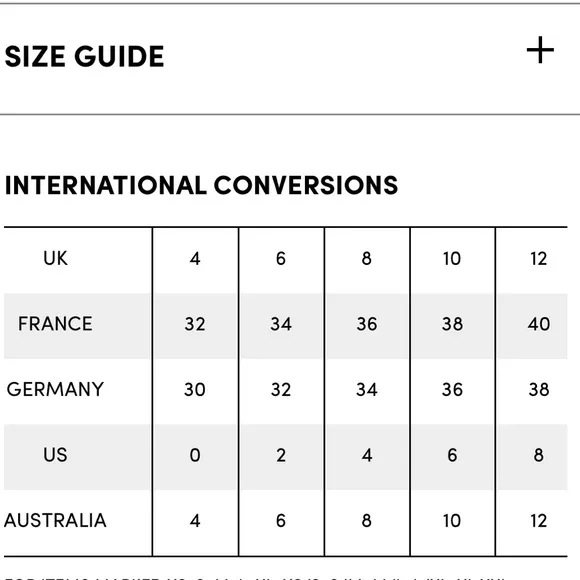
Task: Select Australia size 12 cell
Action: [539, 520]
